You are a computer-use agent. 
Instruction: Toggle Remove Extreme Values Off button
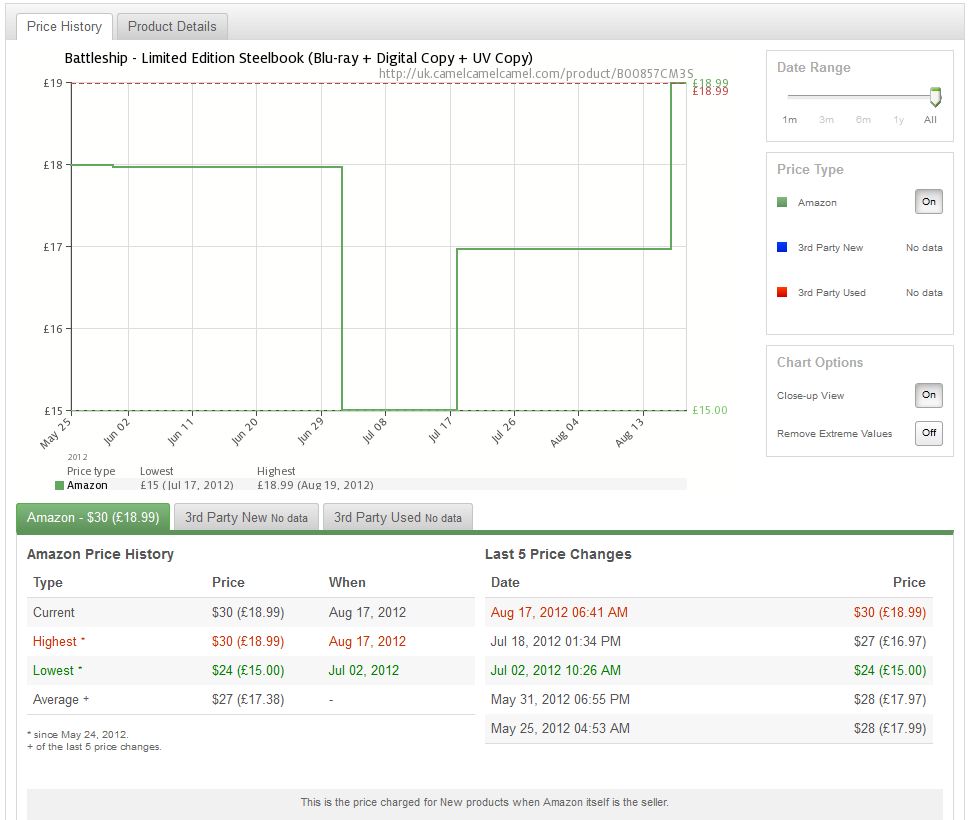click(928, 433)
